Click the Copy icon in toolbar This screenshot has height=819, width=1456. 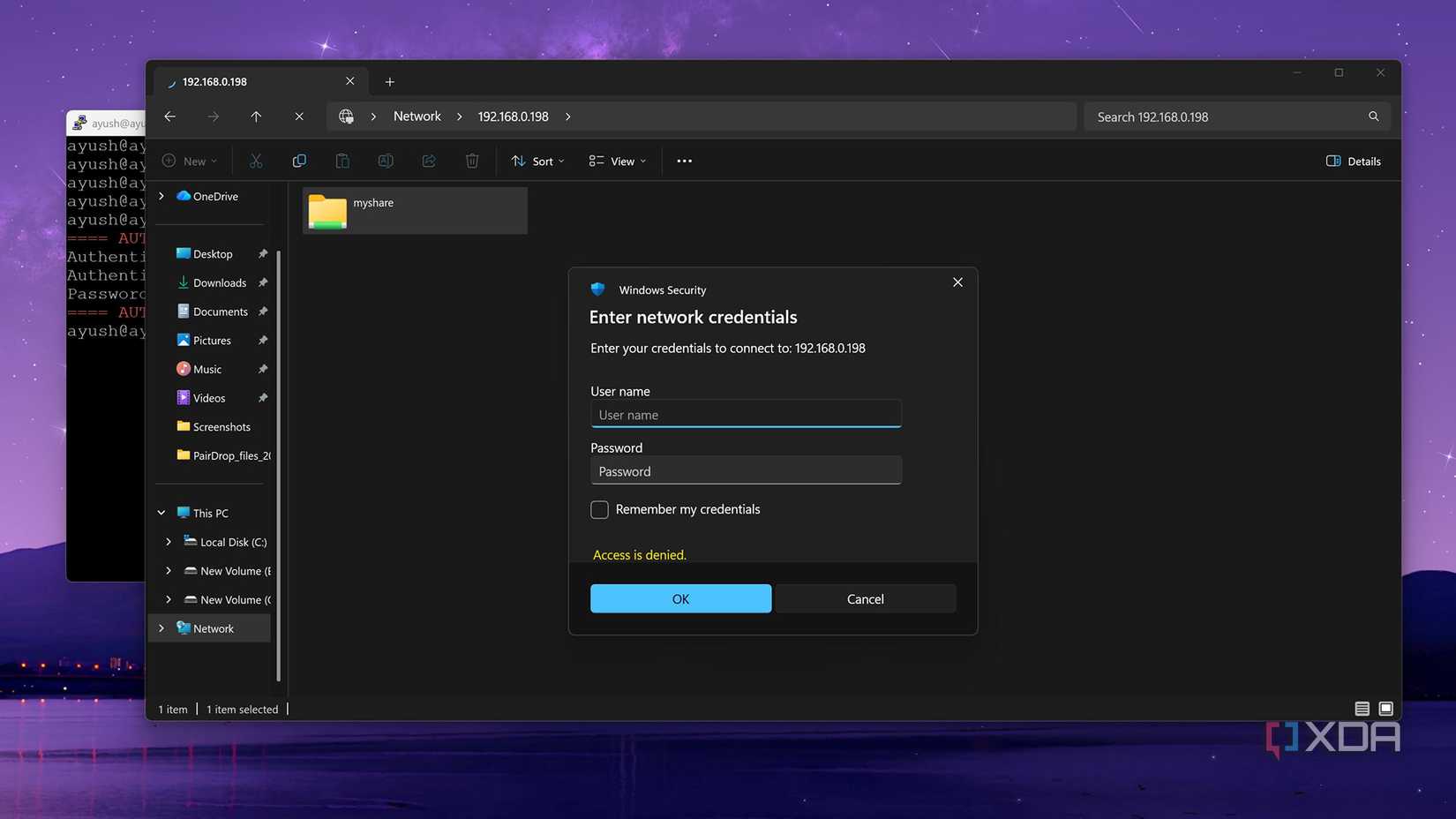pos(299,161)
